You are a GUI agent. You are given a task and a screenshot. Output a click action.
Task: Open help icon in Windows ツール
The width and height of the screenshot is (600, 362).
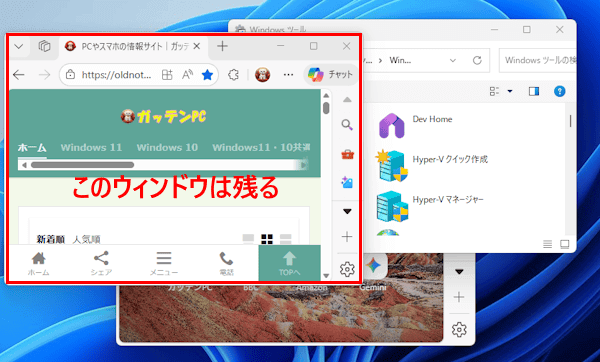coord(559,91)
